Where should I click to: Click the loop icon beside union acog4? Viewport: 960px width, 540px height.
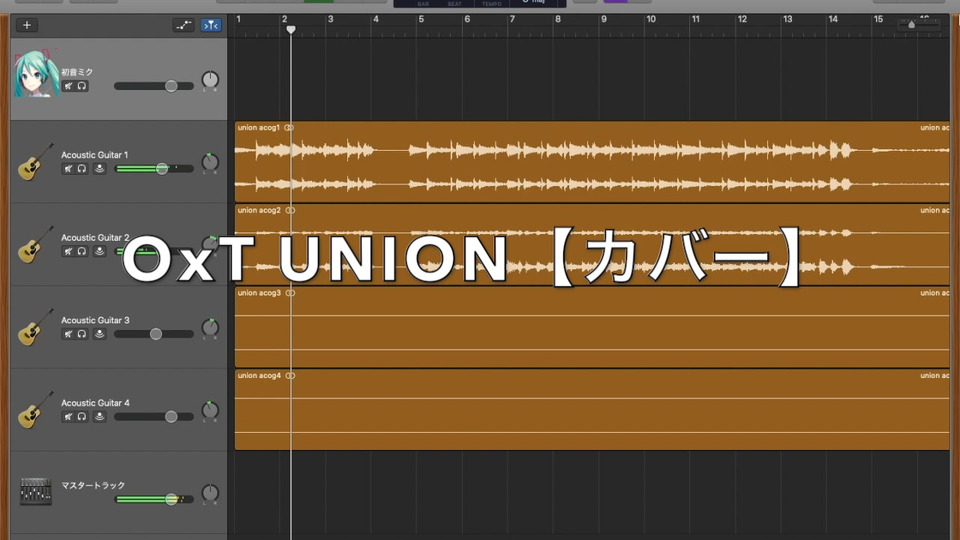(290, 376)
